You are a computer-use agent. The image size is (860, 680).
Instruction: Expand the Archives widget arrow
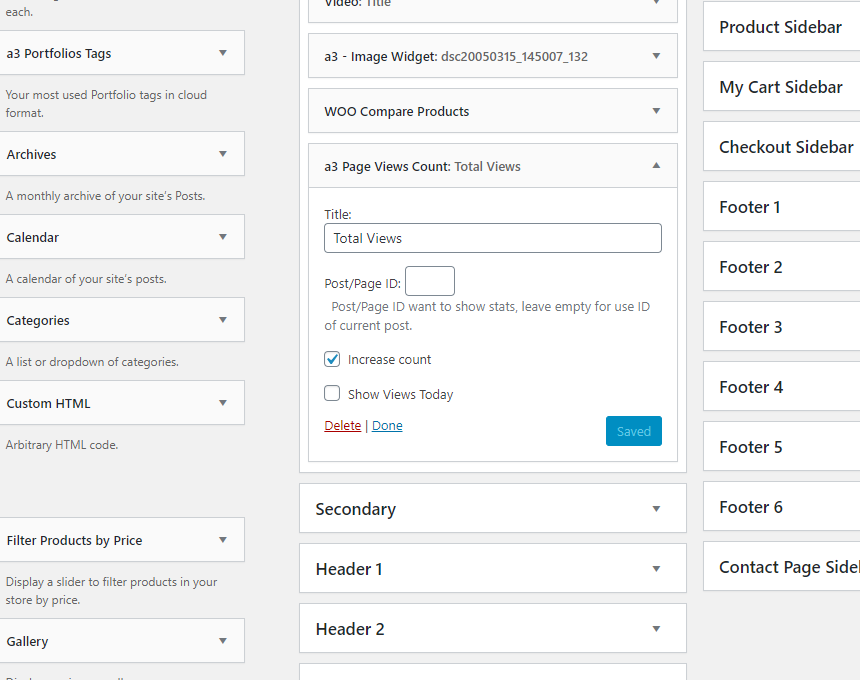pyautogui.click(x=223, y=154)
